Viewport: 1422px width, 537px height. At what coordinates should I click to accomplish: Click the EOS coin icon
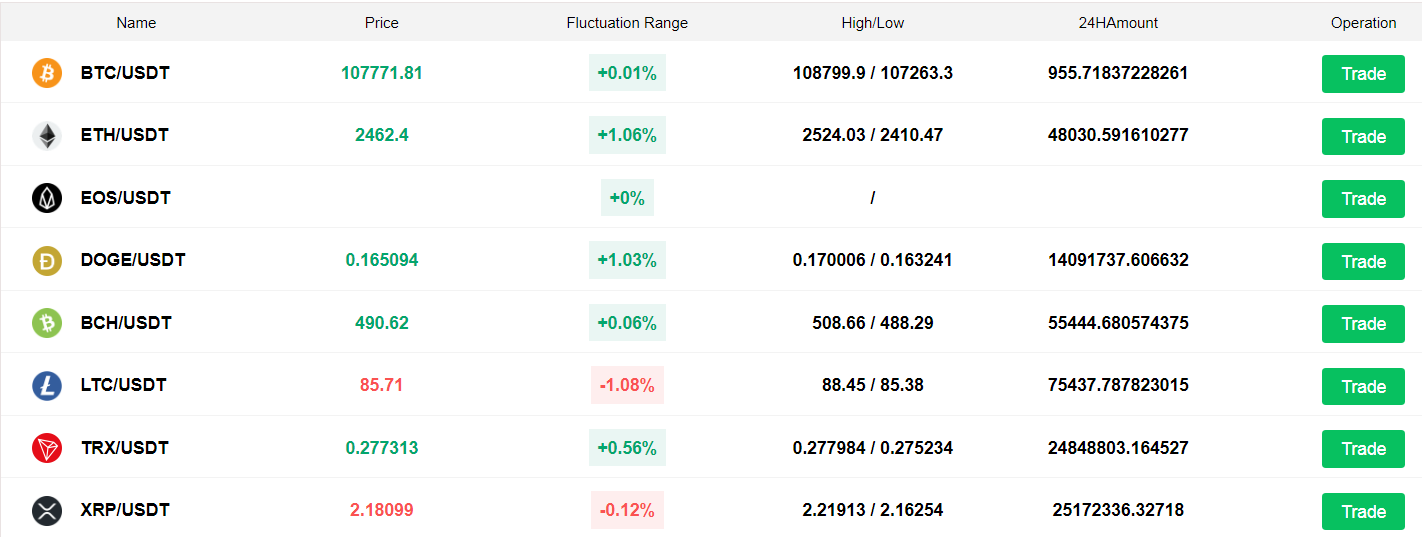(47, 198)
